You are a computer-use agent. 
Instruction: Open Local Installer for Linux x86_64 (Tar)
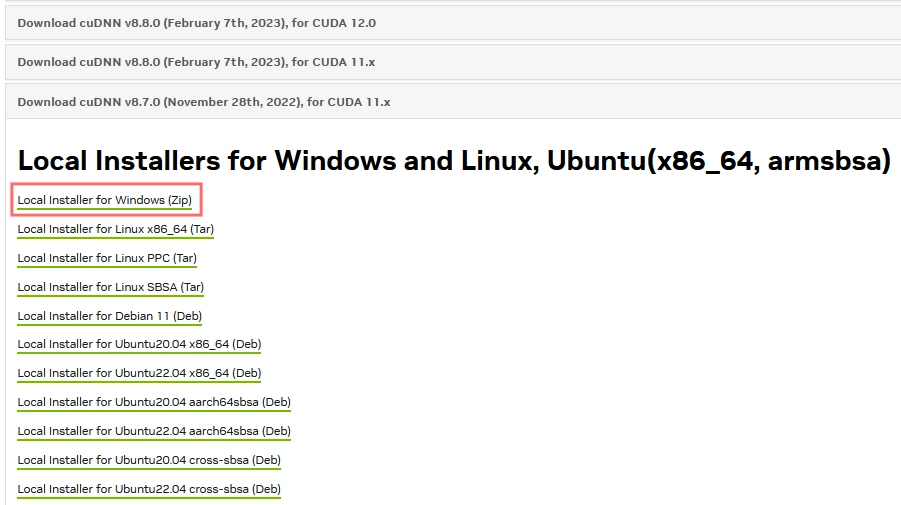coord(115,229)
